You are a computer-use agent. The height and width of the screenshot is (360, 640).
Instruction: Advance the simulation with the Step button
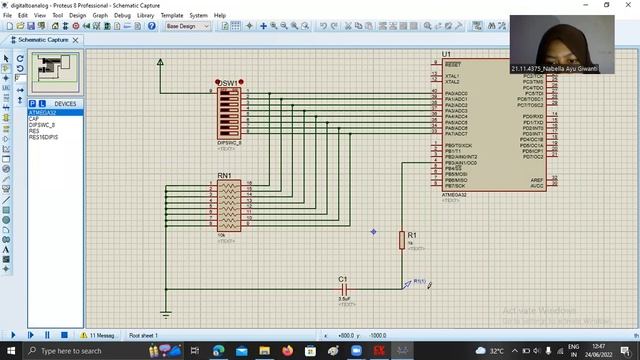pyautogui.click(x=30, y=335)
